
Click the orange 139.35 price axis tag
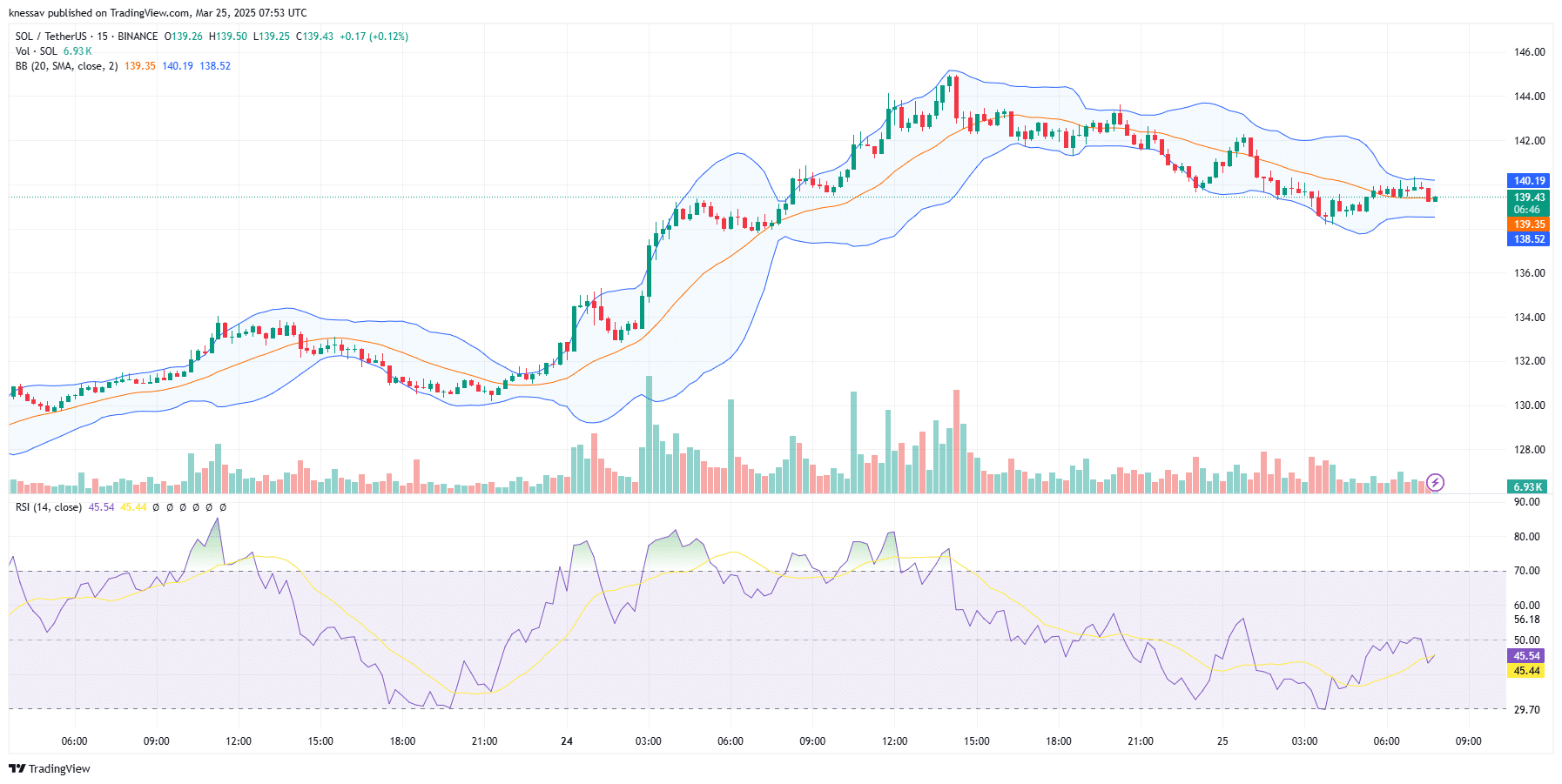coord(1529,224)
